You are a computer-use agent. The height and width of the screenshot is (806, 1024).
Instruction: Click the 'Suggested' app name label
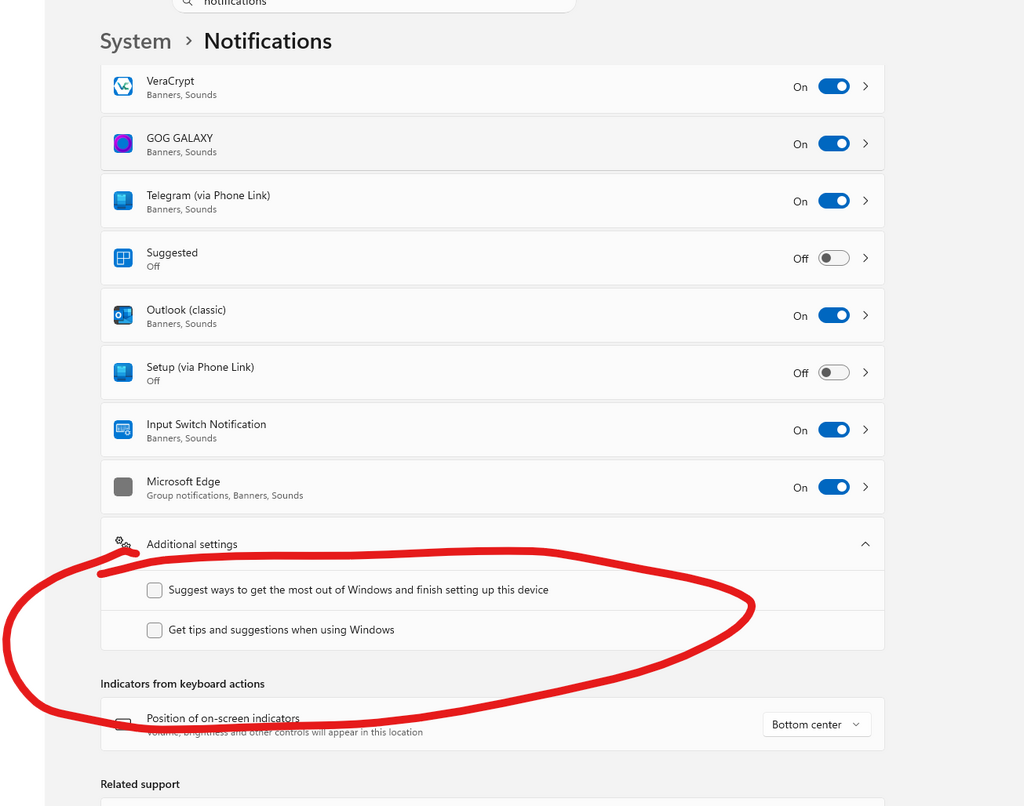[x=172, y=253]
